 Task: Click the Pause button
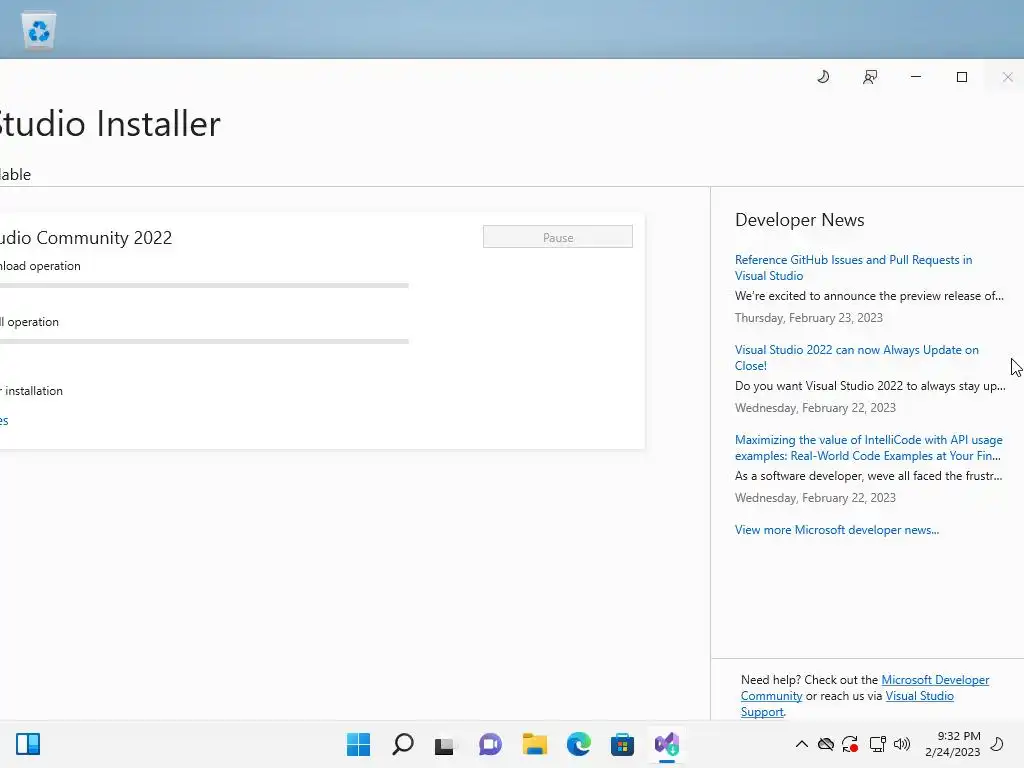tap(558, 237)
